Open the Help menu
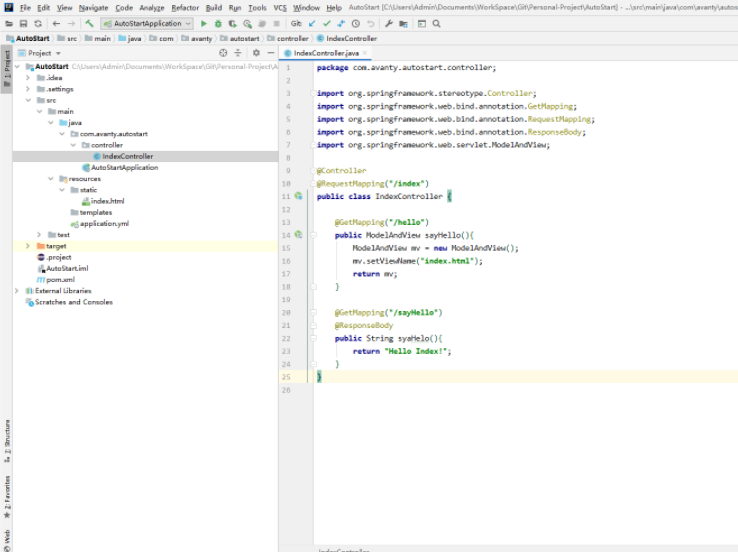 334,8
